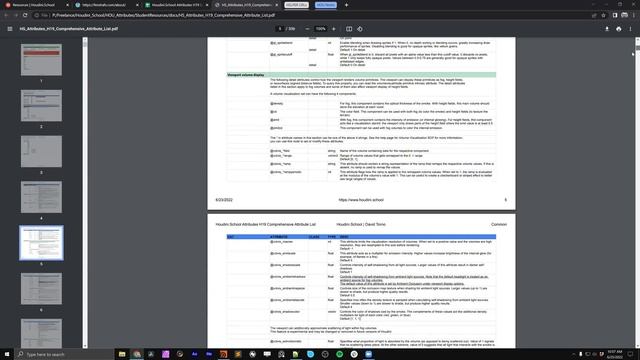640x360 pixels.
Task: Close the Houdini School Attributes spreadsheet tab
Action: [207, 5]
